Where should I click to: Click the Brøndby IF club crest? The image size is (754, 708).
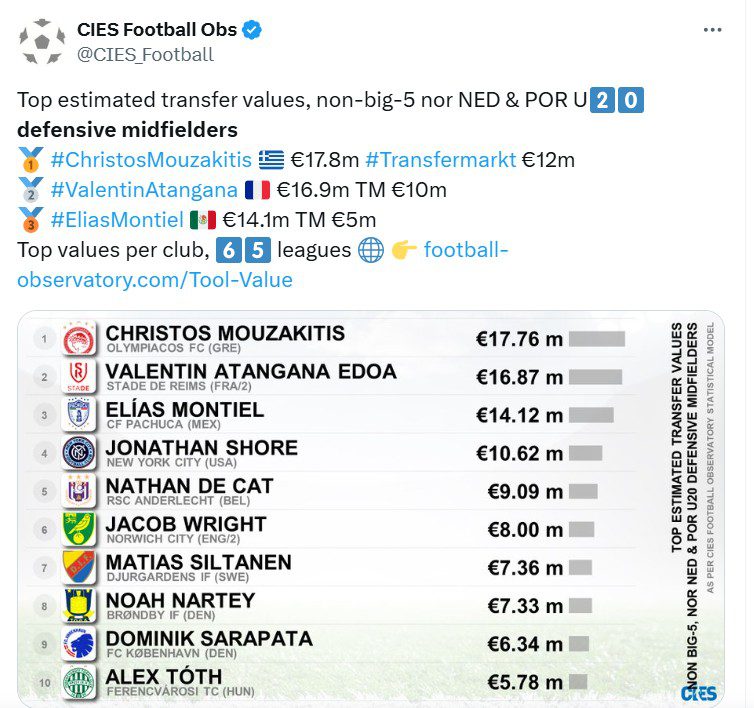79,606
